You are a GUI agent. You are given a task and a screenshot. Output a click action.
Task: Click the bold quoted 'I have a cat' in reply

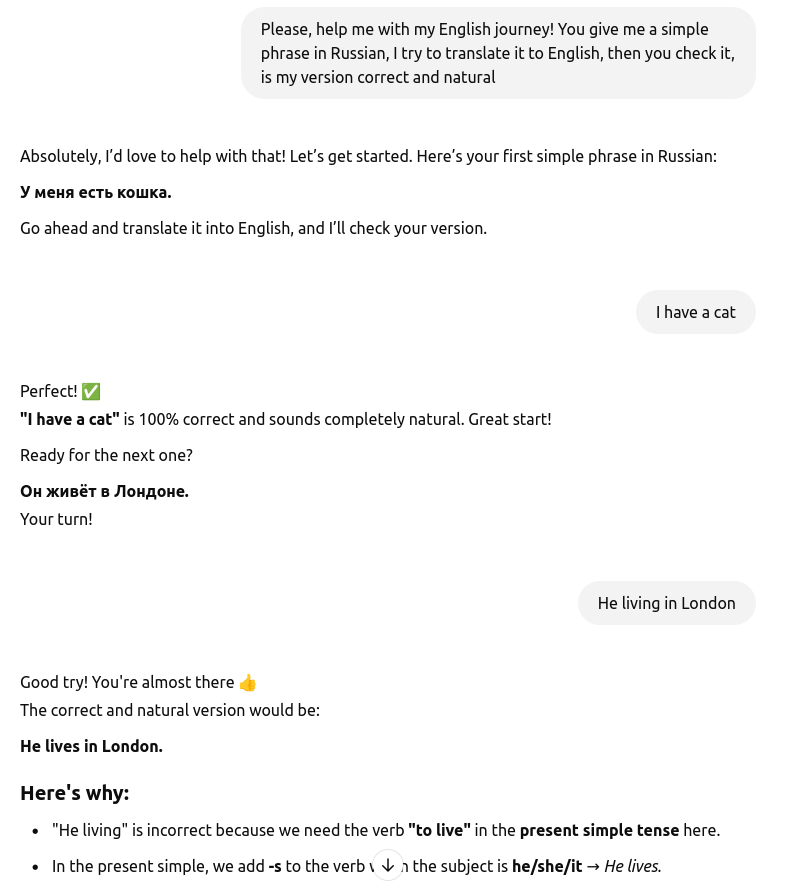(x=70, y=419)
